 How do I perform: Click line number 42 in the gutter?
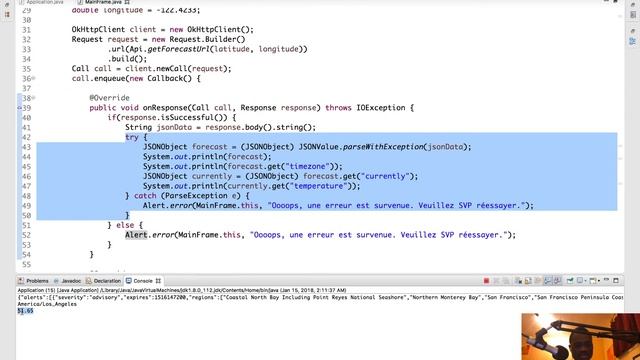coord(27,137)
